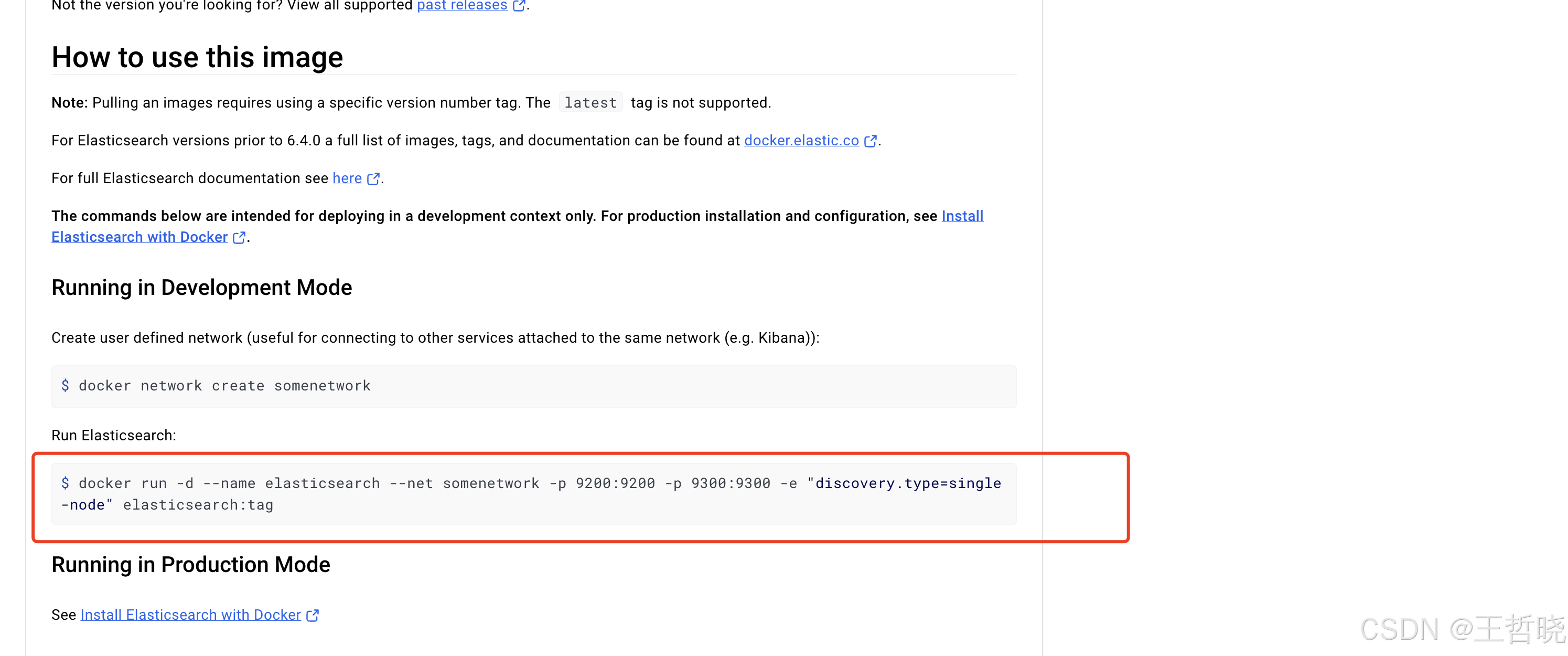1568x656 pixels.
Task: Click external-link icon after bold Docker link
Action: tap(239, 238)
